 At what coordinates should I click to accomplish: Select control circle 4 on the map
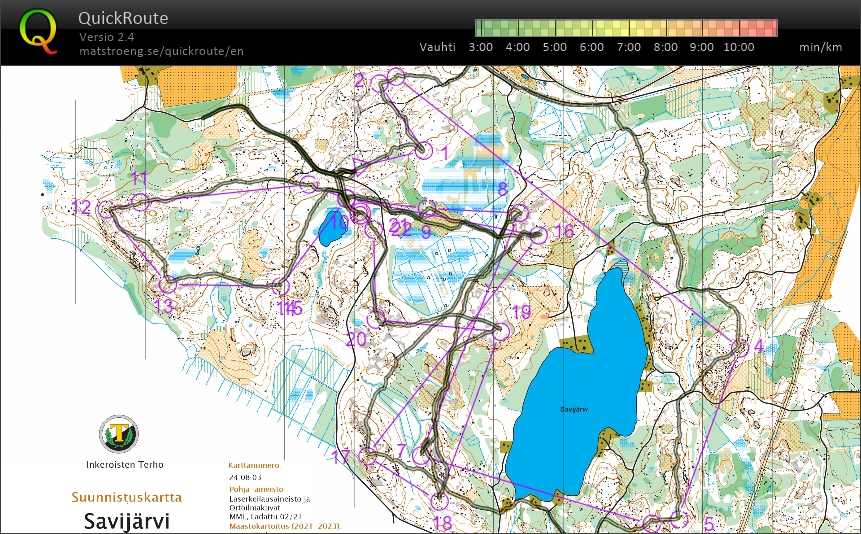click(x=739, y=347)
